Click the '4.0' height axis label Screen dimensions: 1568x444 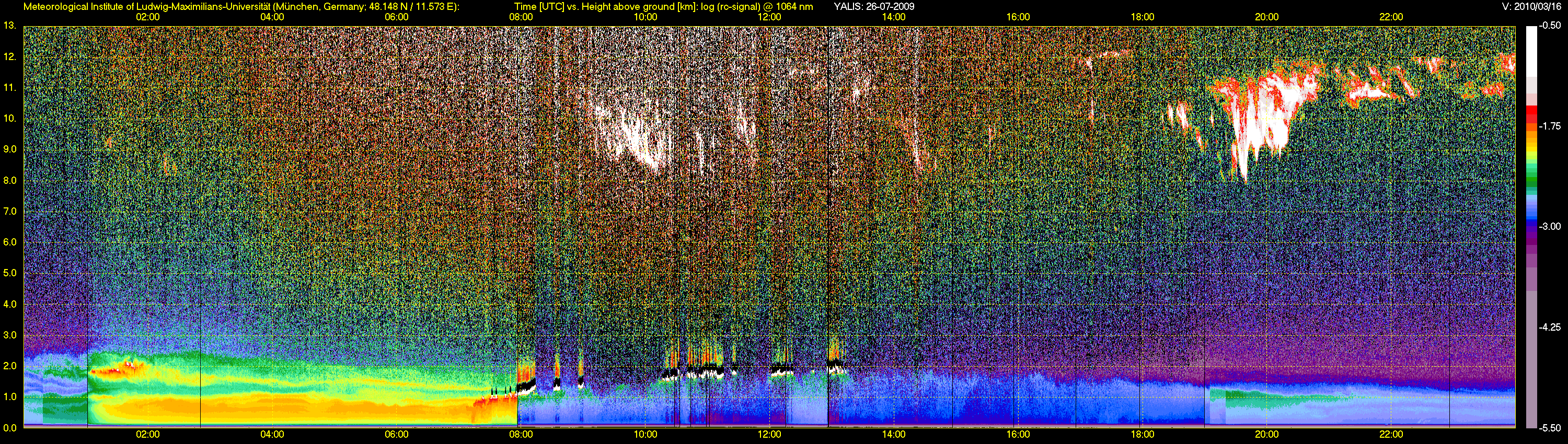pyautogui.click(x=10, y=305)
